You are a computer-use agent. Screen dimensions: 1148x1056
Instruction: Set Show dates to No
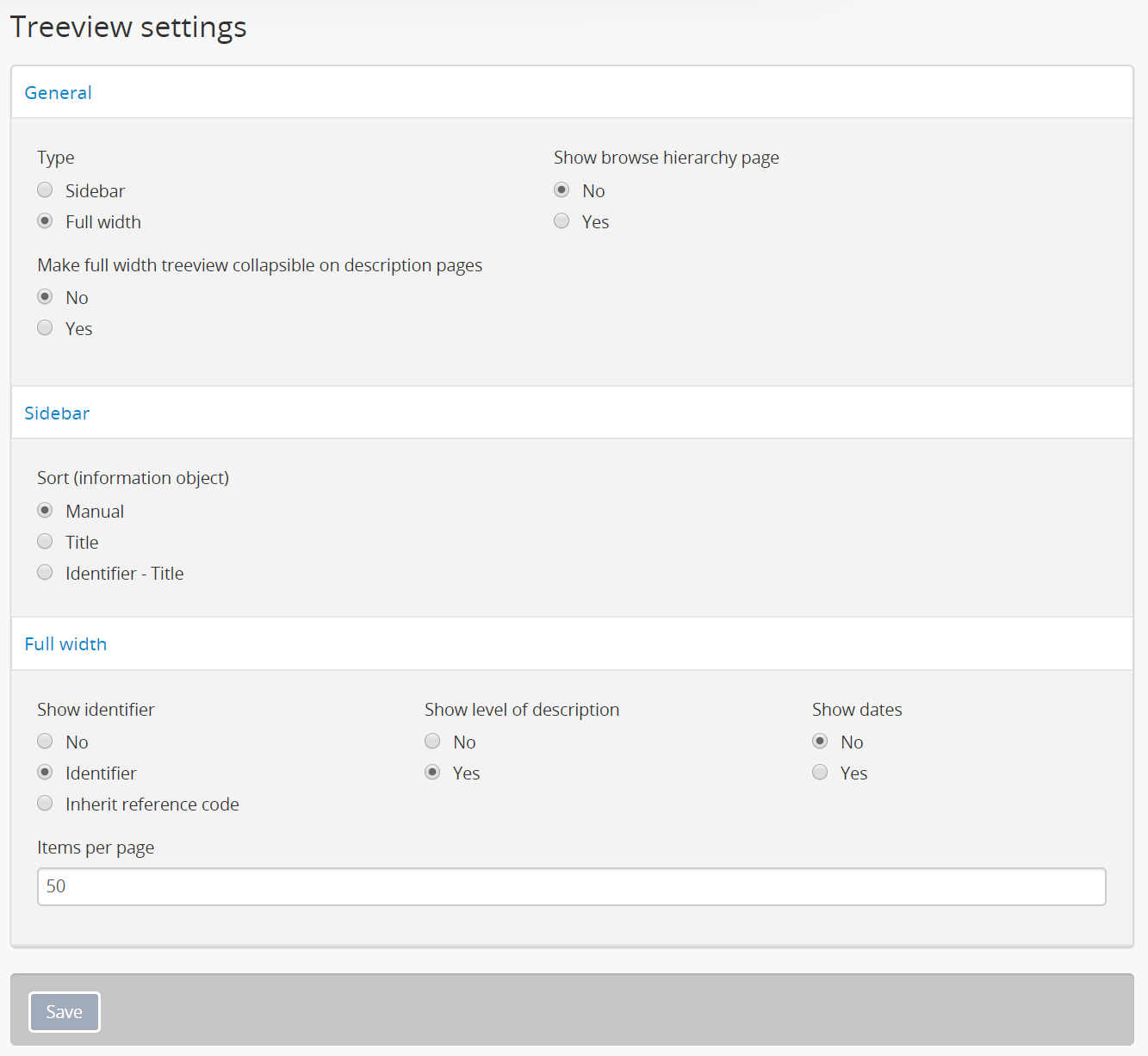pos(820,742)
